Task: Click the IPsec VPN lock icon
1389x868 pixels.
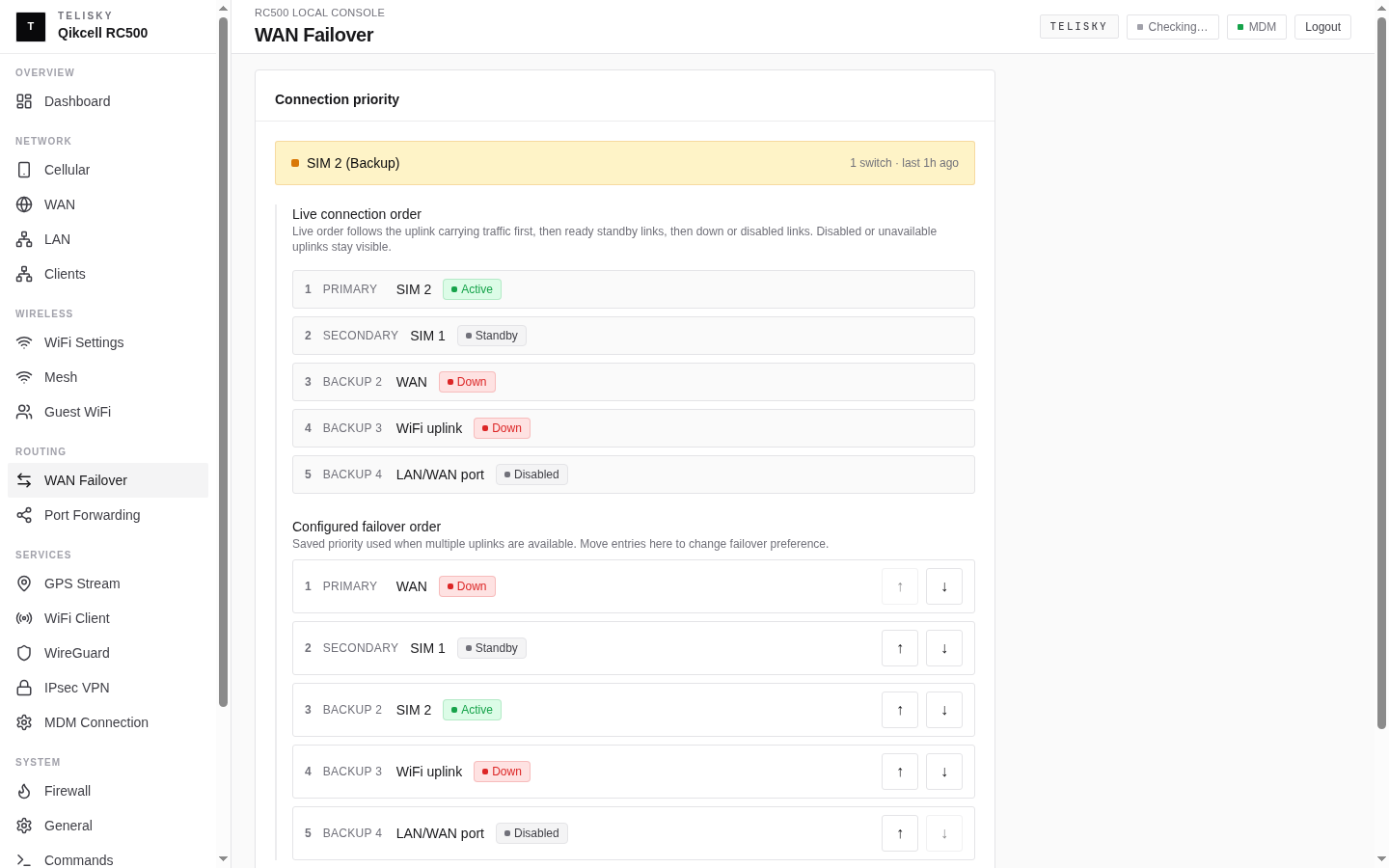Action: (24, 688)
